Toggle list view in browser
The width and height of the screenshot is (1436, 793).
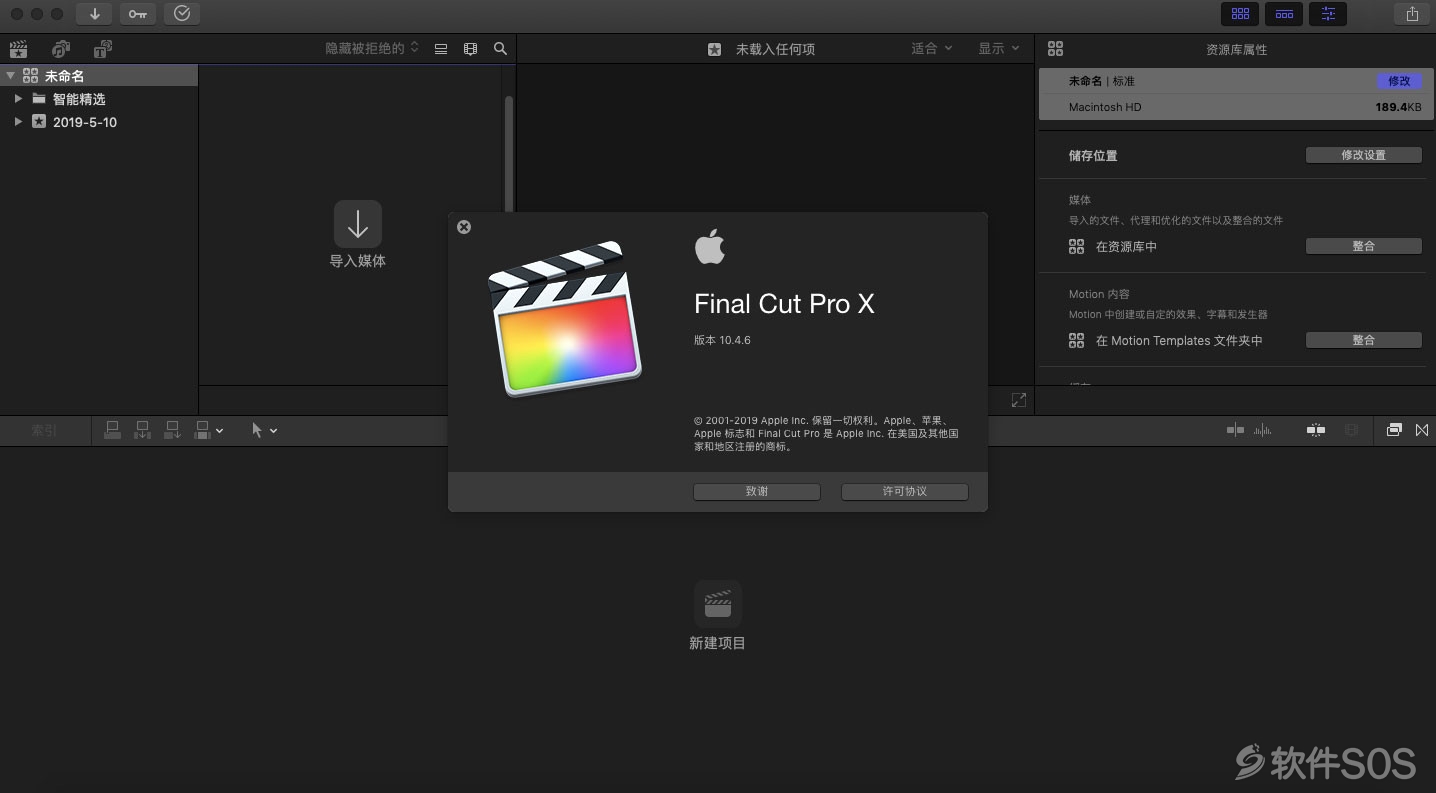pos(441,48)
